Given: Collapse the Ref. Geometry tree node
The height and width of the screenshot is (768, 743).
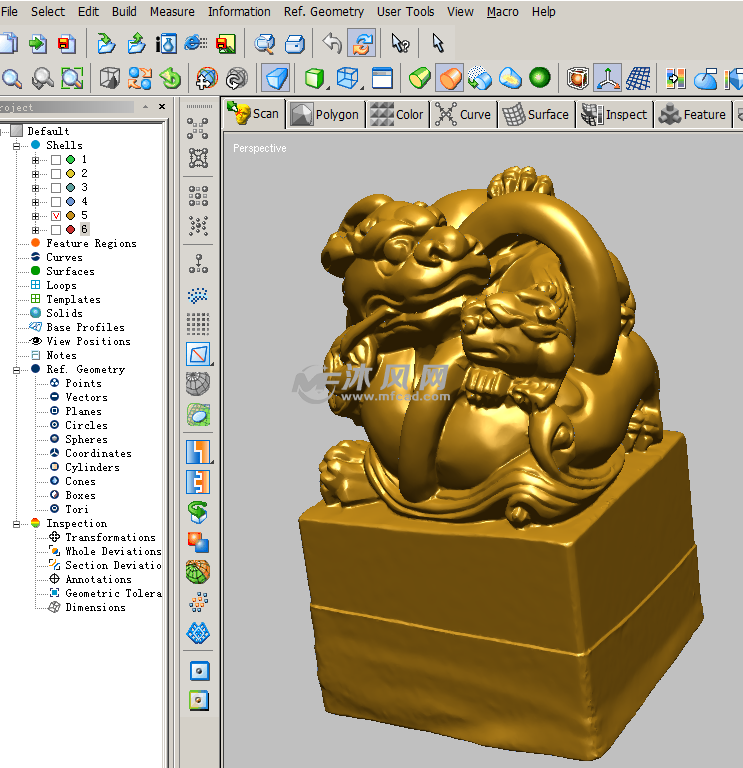Looking at the screenshot, I should pyautogui.click(x=17, y=370).
